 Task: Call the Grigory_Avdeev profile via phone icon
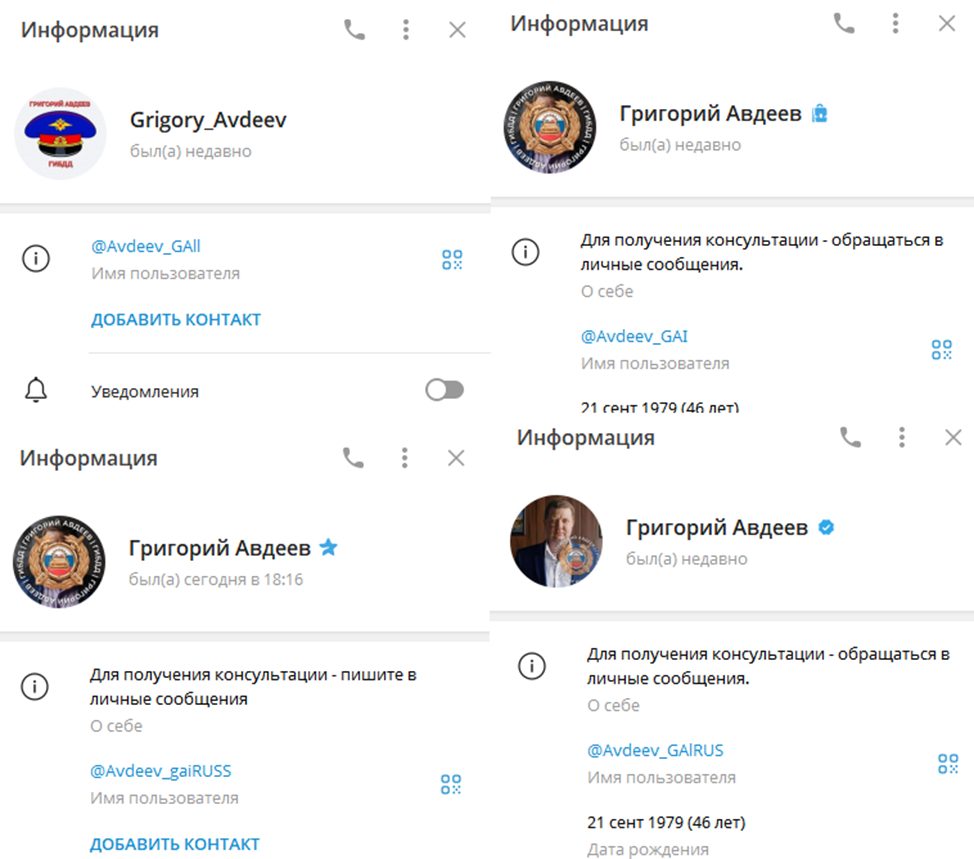pos(354,30)
